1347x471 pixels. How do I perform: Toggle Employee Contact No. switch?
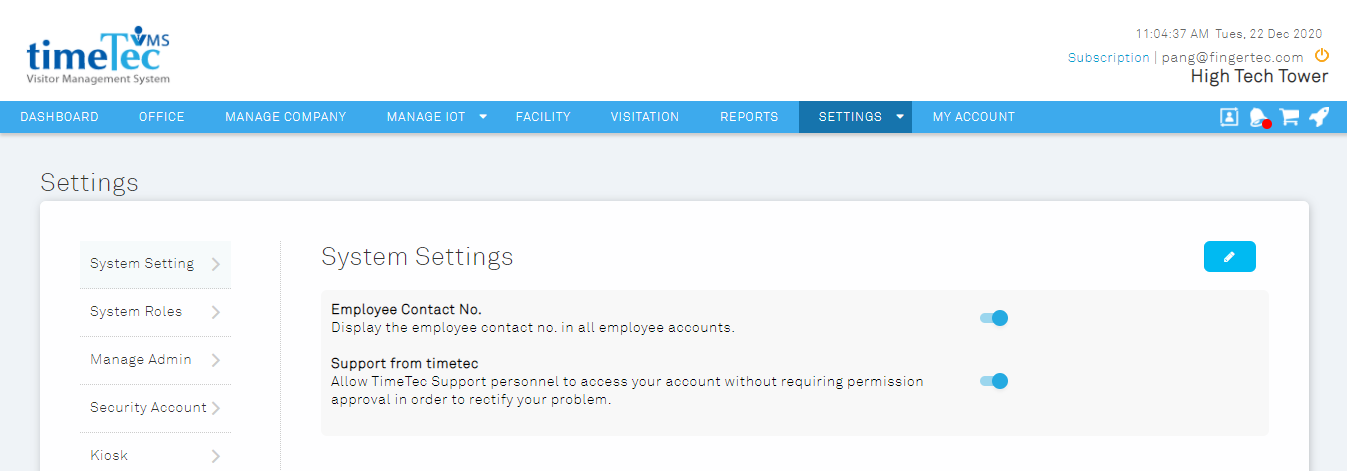pyautogui.click(x=994, y=318)
